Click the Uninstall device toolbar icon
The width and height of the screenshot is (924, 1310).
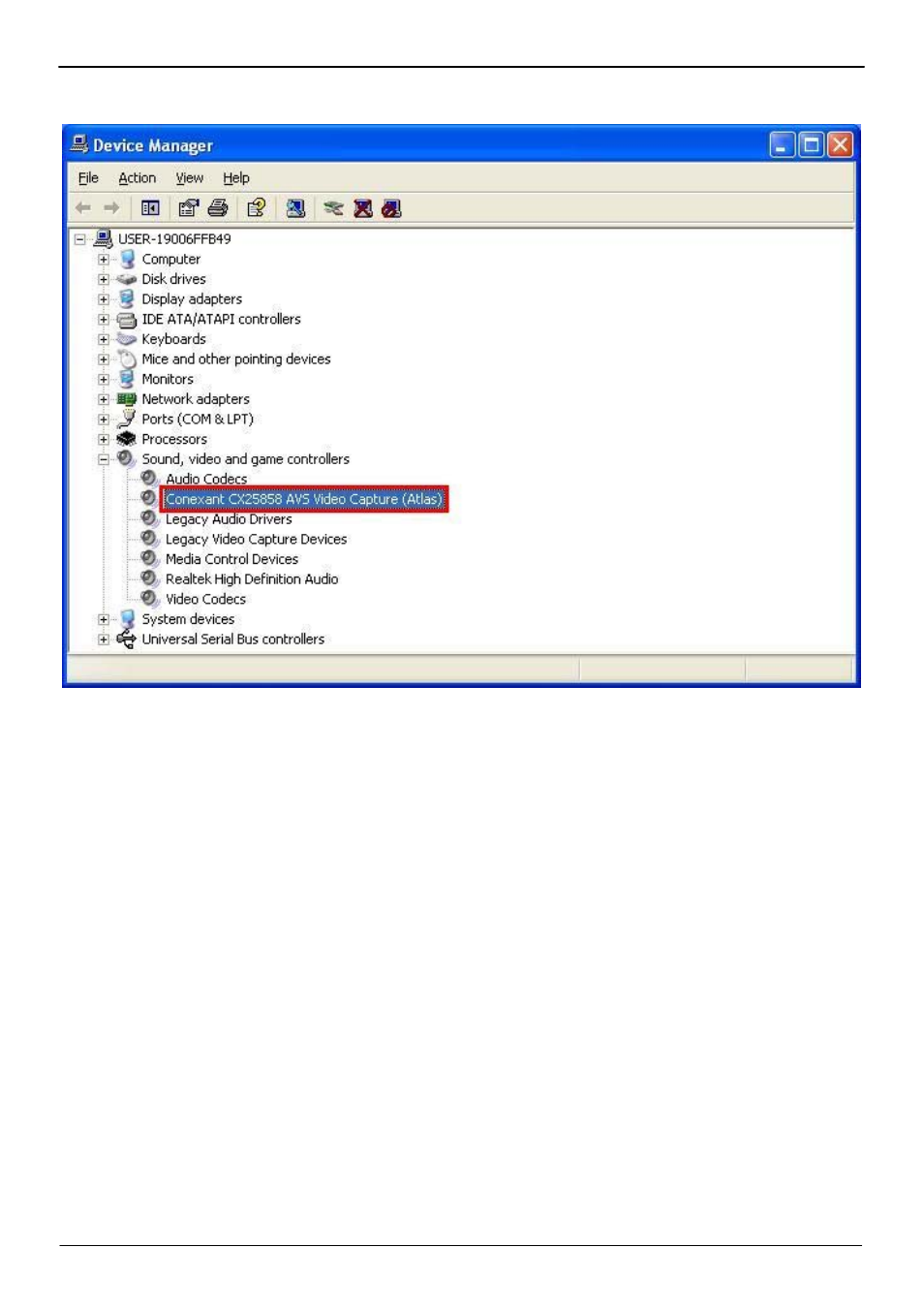click(363, 208)
